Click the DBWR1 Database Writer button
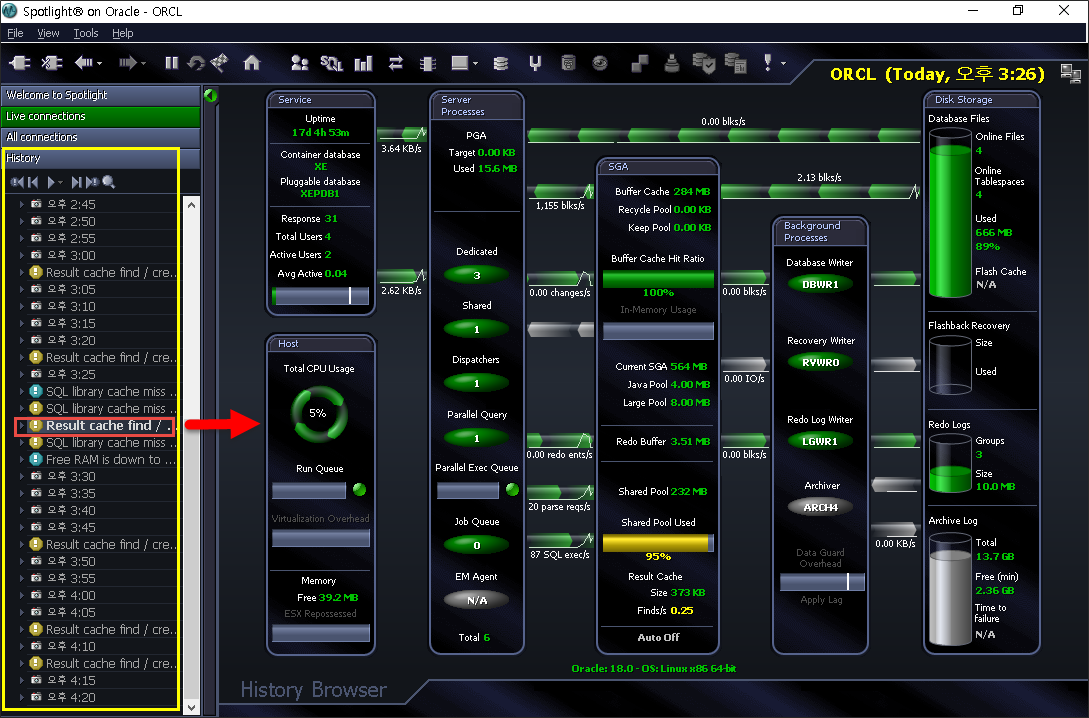Image resolution: width=1089 pixels, height=718 pixels. coord(820,284)
